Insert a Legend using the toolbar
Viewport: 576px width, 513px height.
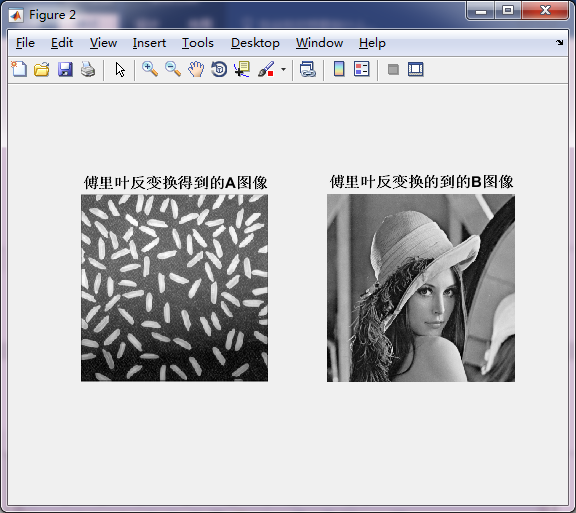tap(361, 69)
